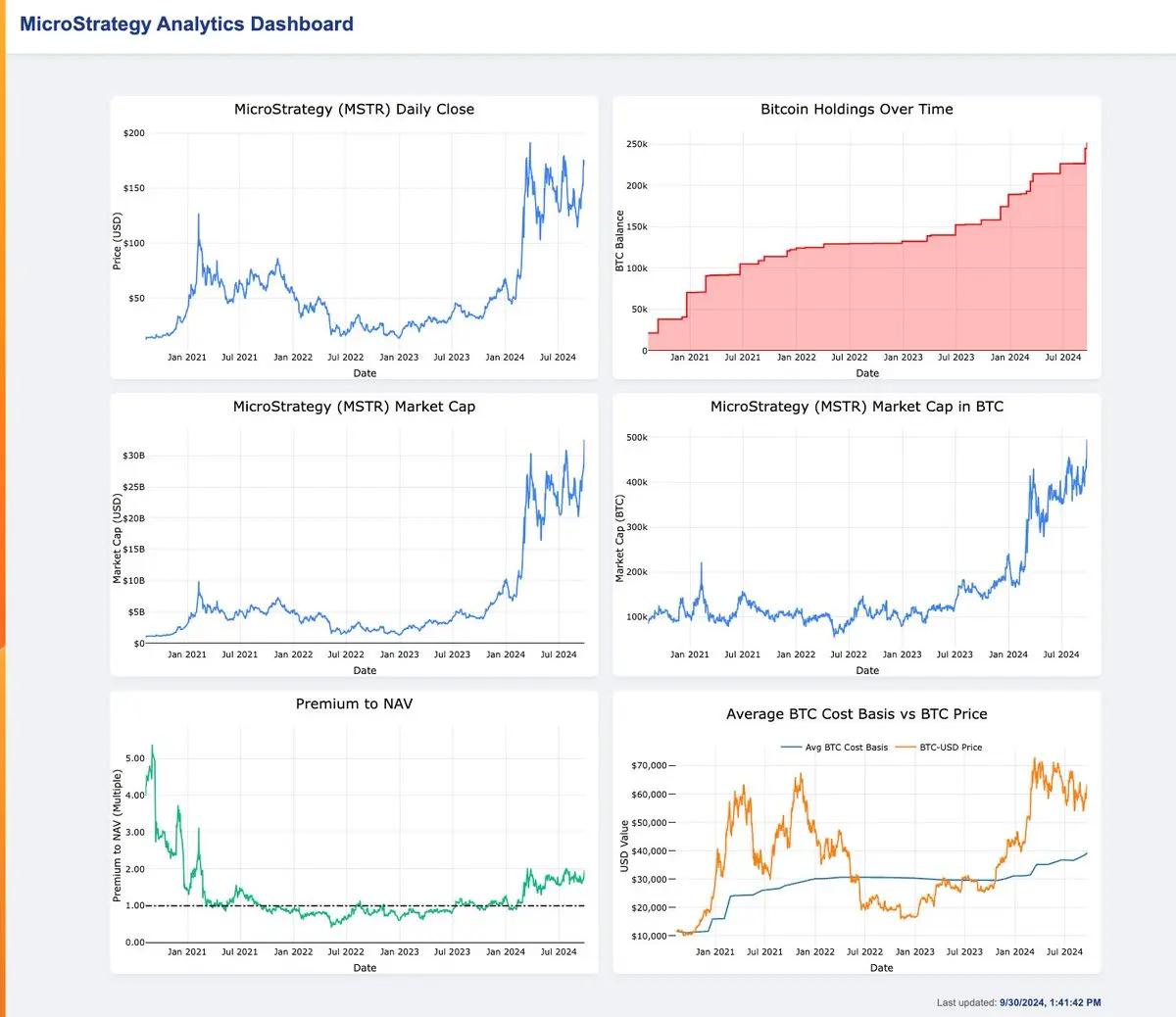Click the $70,000 label on Cost Basis chart
Image resolution: width=1176 pixels, height=1017 pixels.
(x=649, y=765)
